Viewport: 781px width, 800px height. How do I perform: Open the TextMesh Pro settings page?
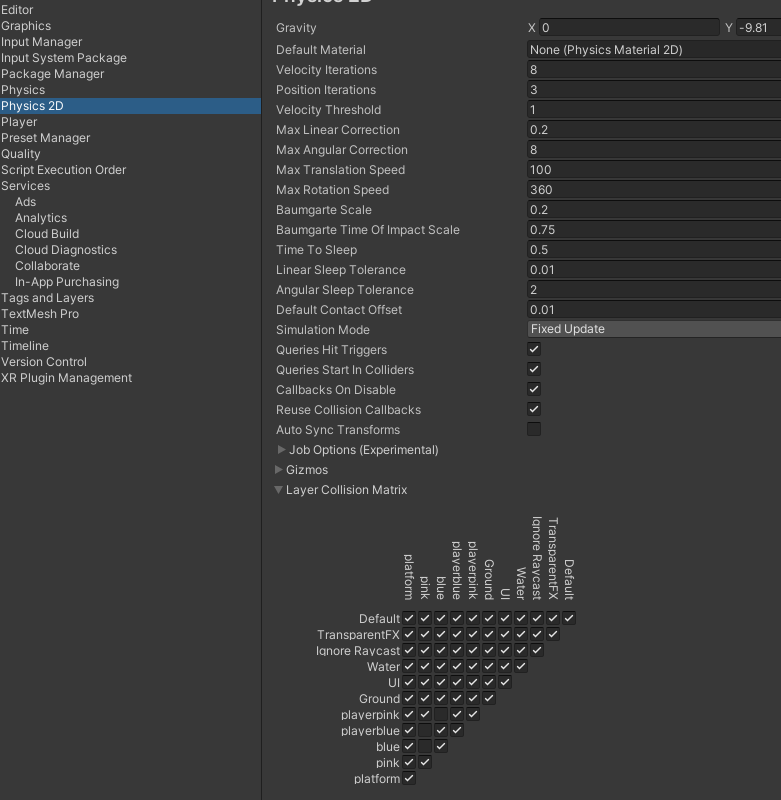pos(40,314)
